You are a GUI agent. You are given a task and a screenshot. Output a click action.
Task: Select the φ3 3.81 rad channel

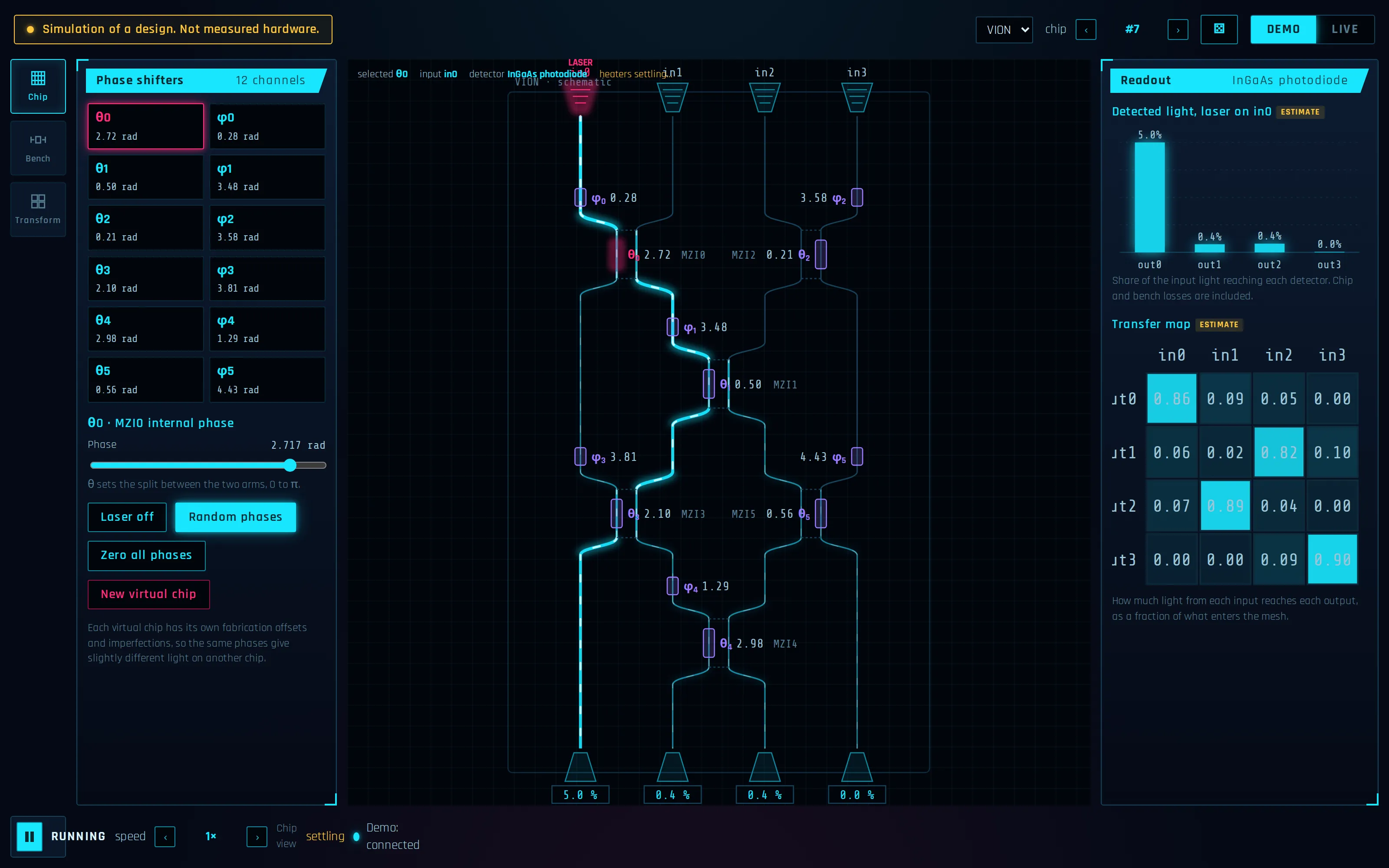tap(267, 279)
